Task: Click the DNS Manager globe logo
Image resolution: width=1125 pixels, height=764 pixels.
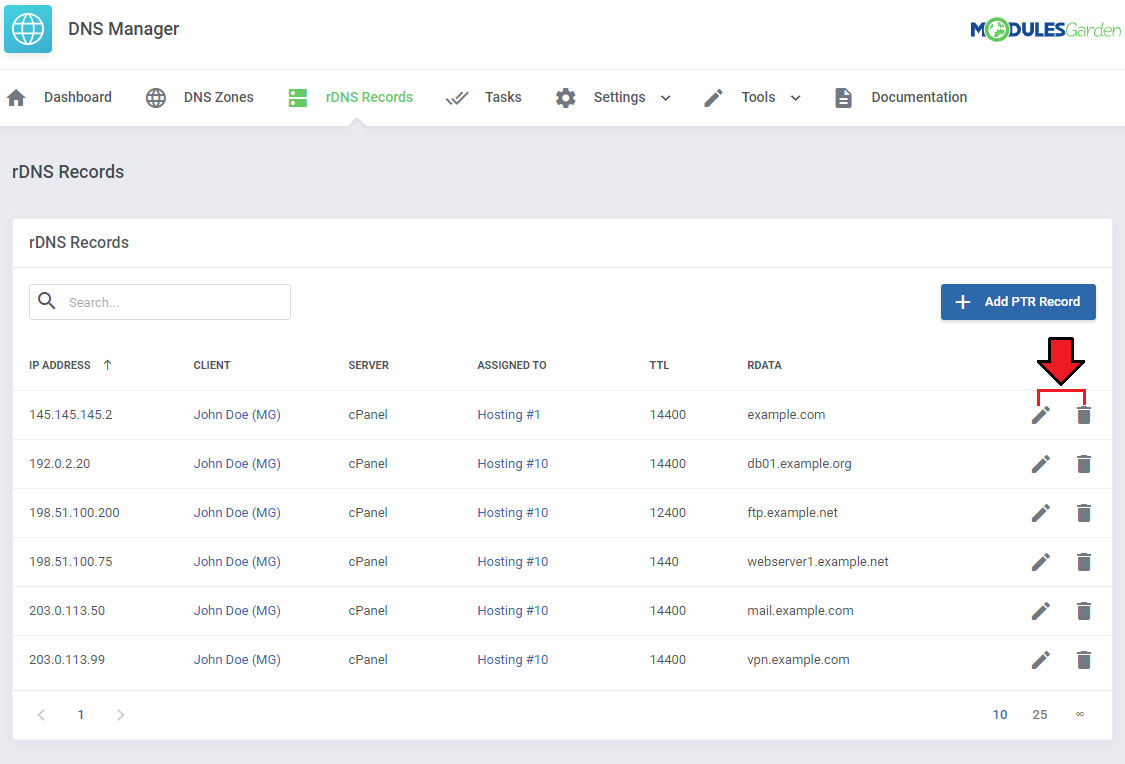Action: coord(28,29)
